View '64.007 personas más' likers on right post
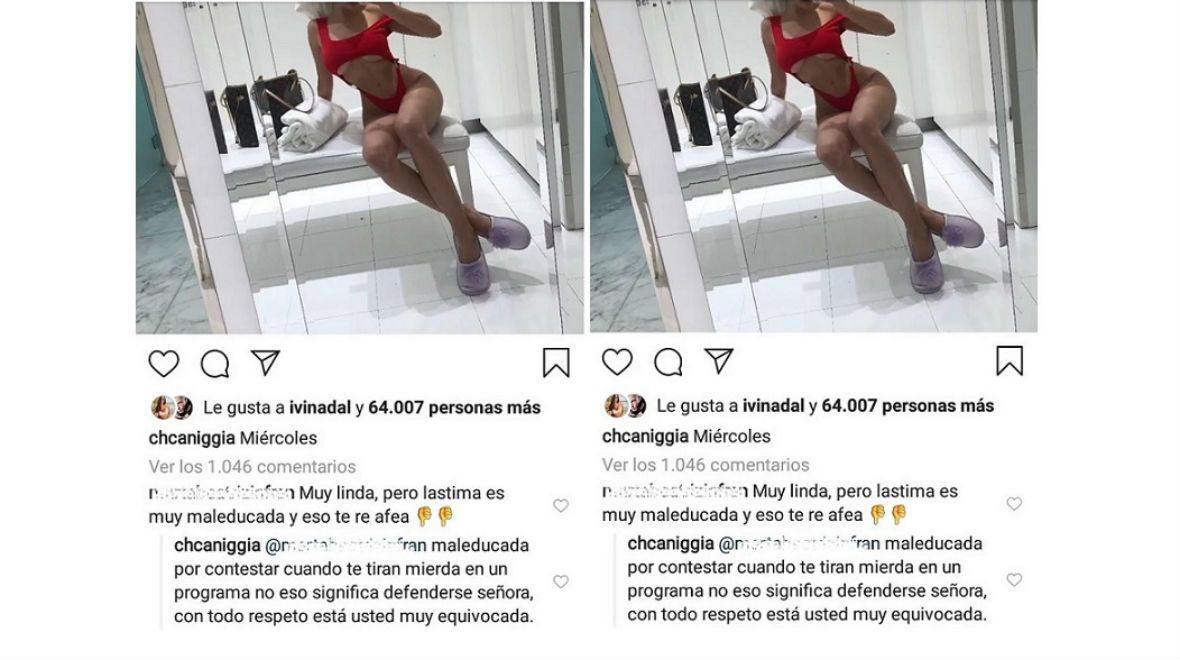Screen dimensions: 1180x660 click(908, 406)
